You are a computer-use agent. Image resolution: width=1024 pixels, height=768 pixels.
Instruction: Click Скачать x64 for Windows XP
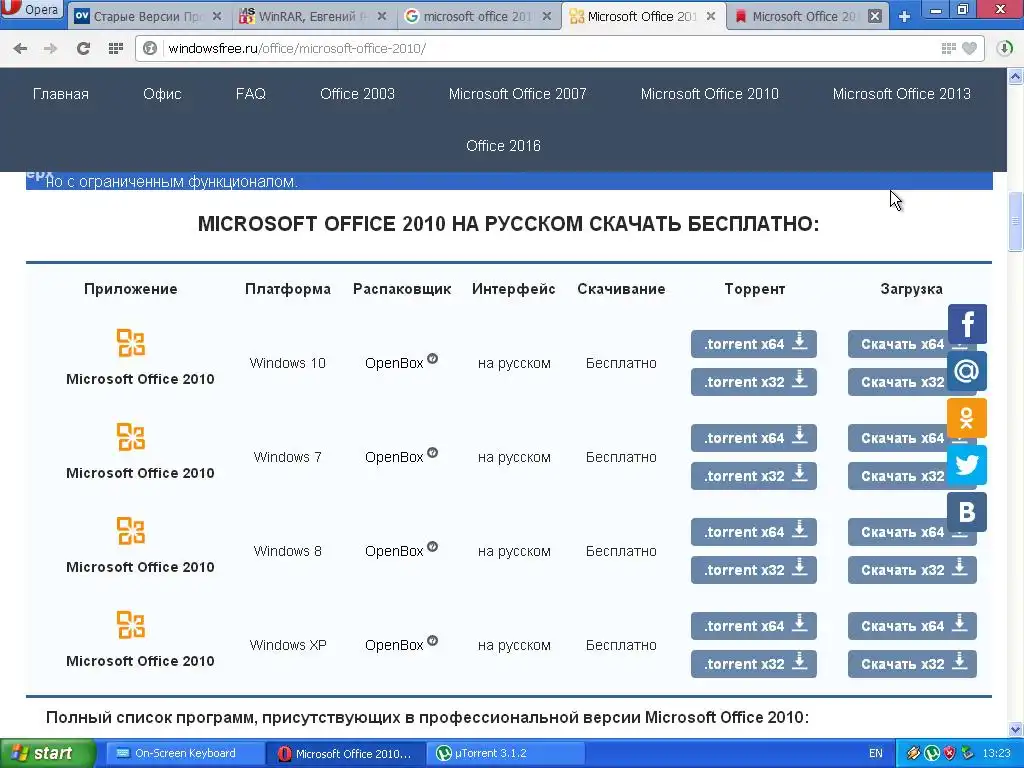pos(912,626)
